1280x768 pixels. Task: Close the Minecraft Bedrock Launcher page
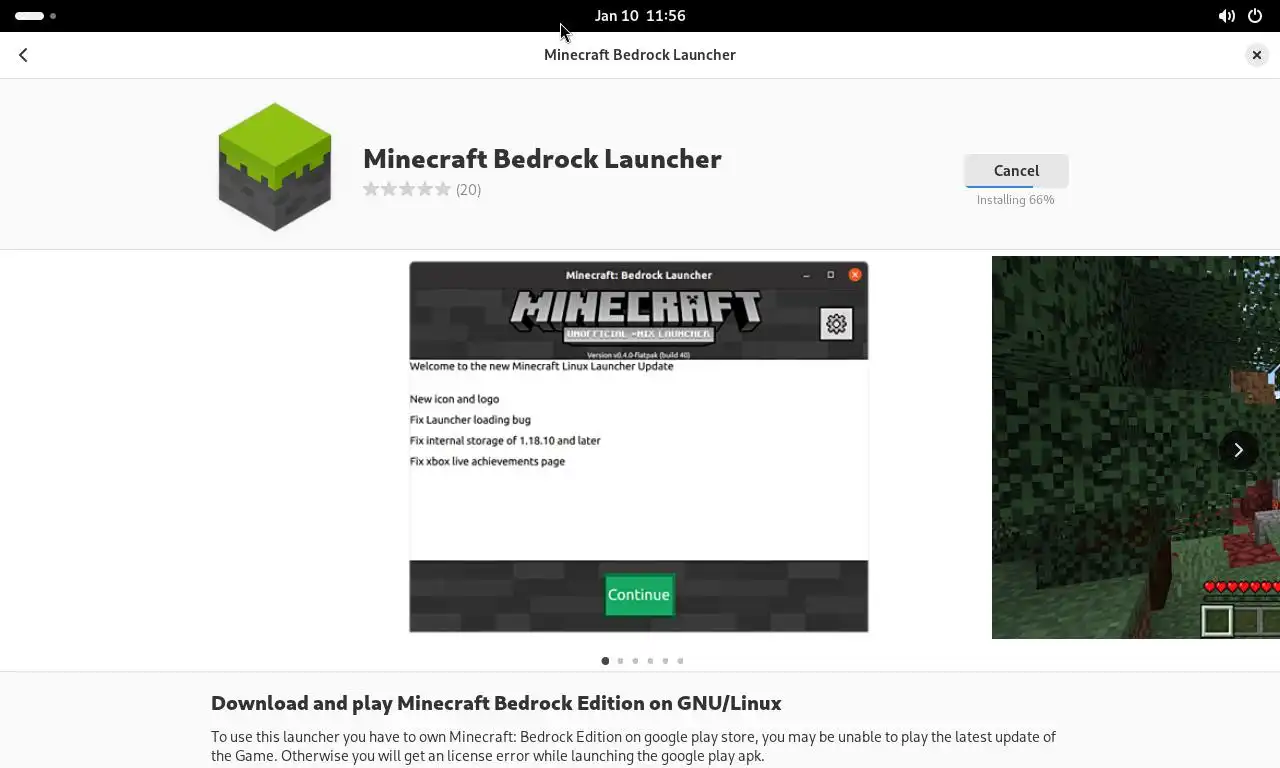tap(1257, 55)
